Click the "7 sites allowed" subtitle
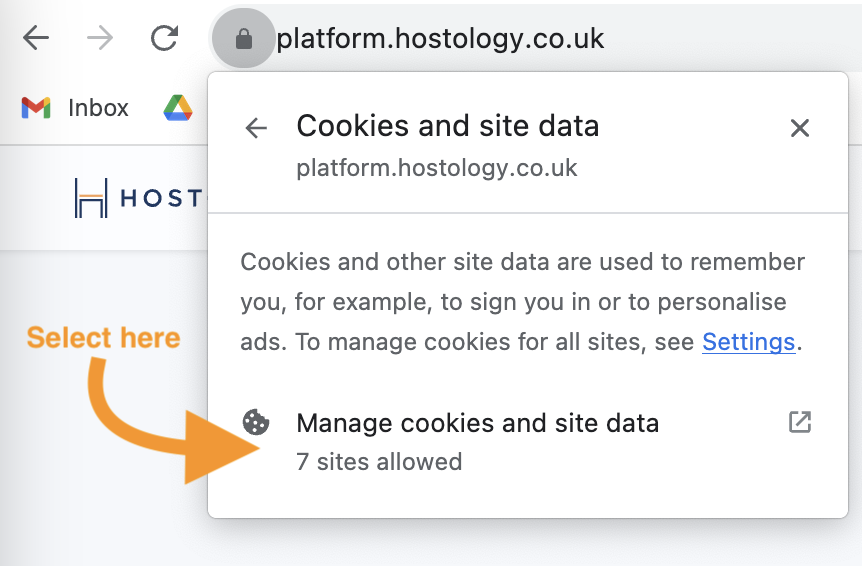The image size is (862, 566). pos(379,462)
